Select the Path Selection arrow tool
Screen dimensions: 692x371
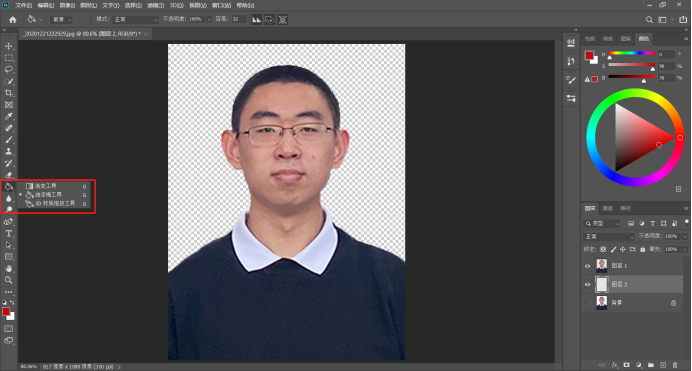click(8, 245)
